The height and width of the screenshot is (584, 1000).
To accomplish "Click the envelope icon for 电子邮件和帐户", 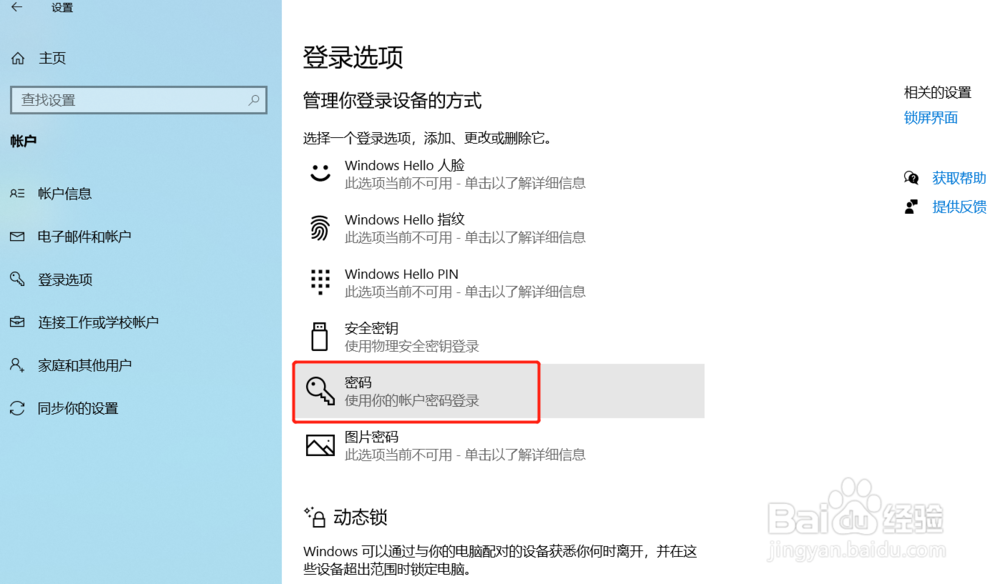I will click(17, 237).
